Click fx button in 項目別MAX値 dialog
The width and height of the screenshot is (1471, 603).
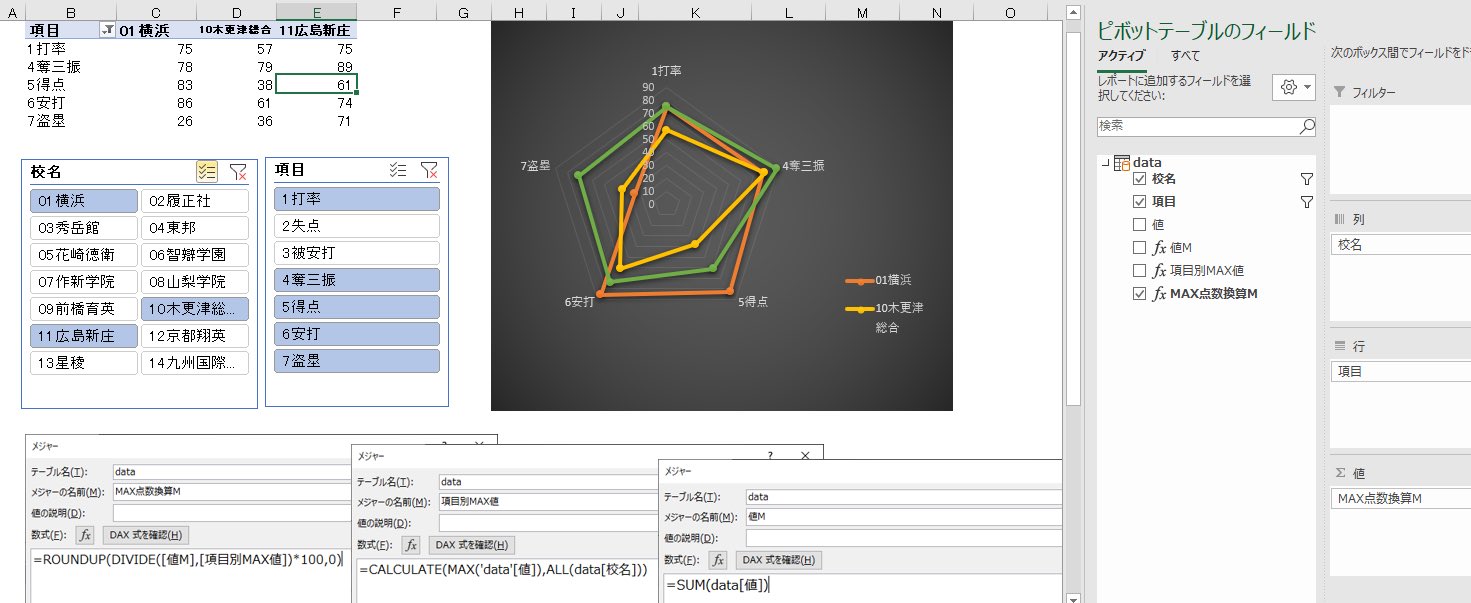point(411,545)
